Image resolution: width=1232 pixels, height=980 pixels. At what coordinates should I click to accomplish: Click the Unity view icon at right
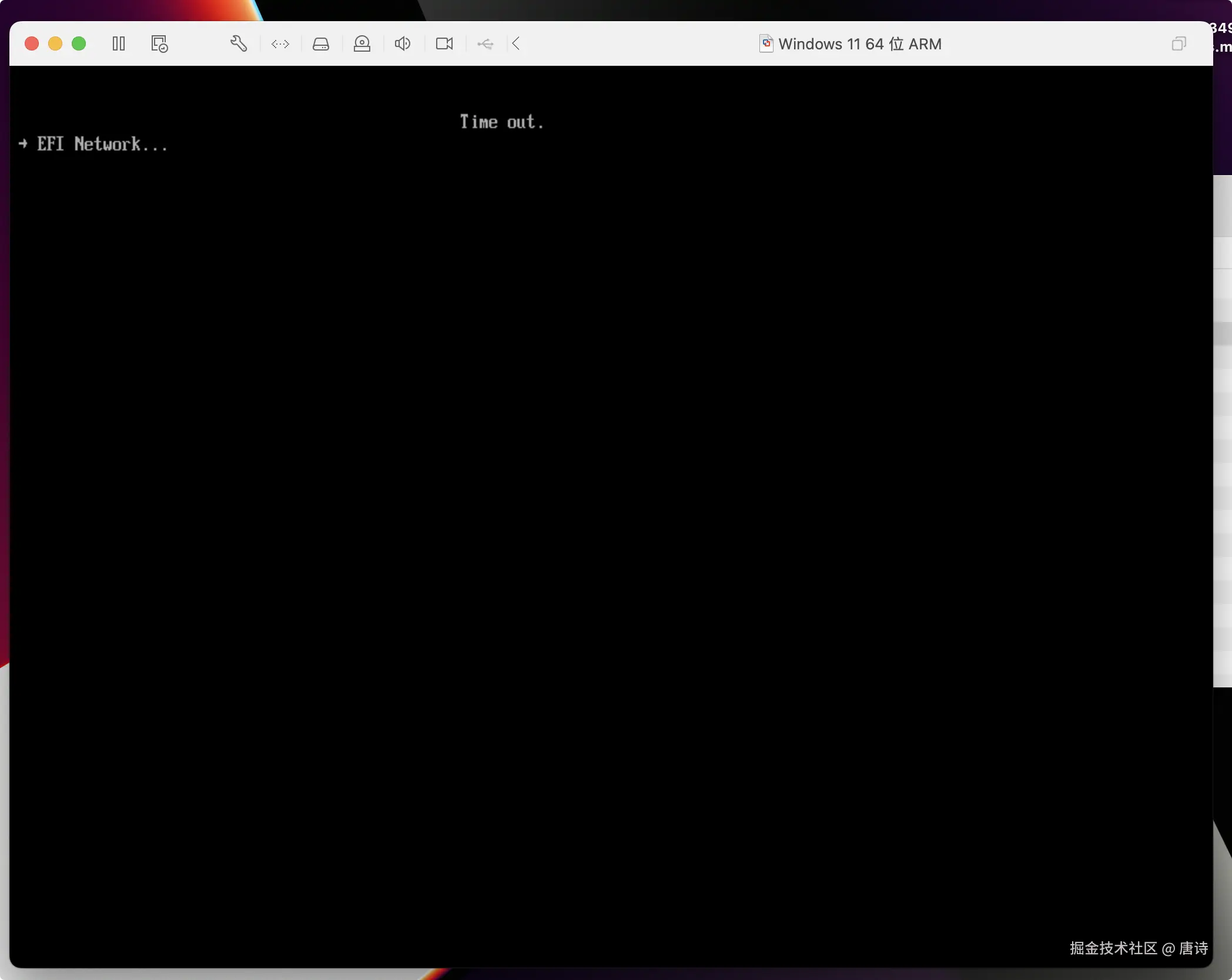(x=1179, y=44)
